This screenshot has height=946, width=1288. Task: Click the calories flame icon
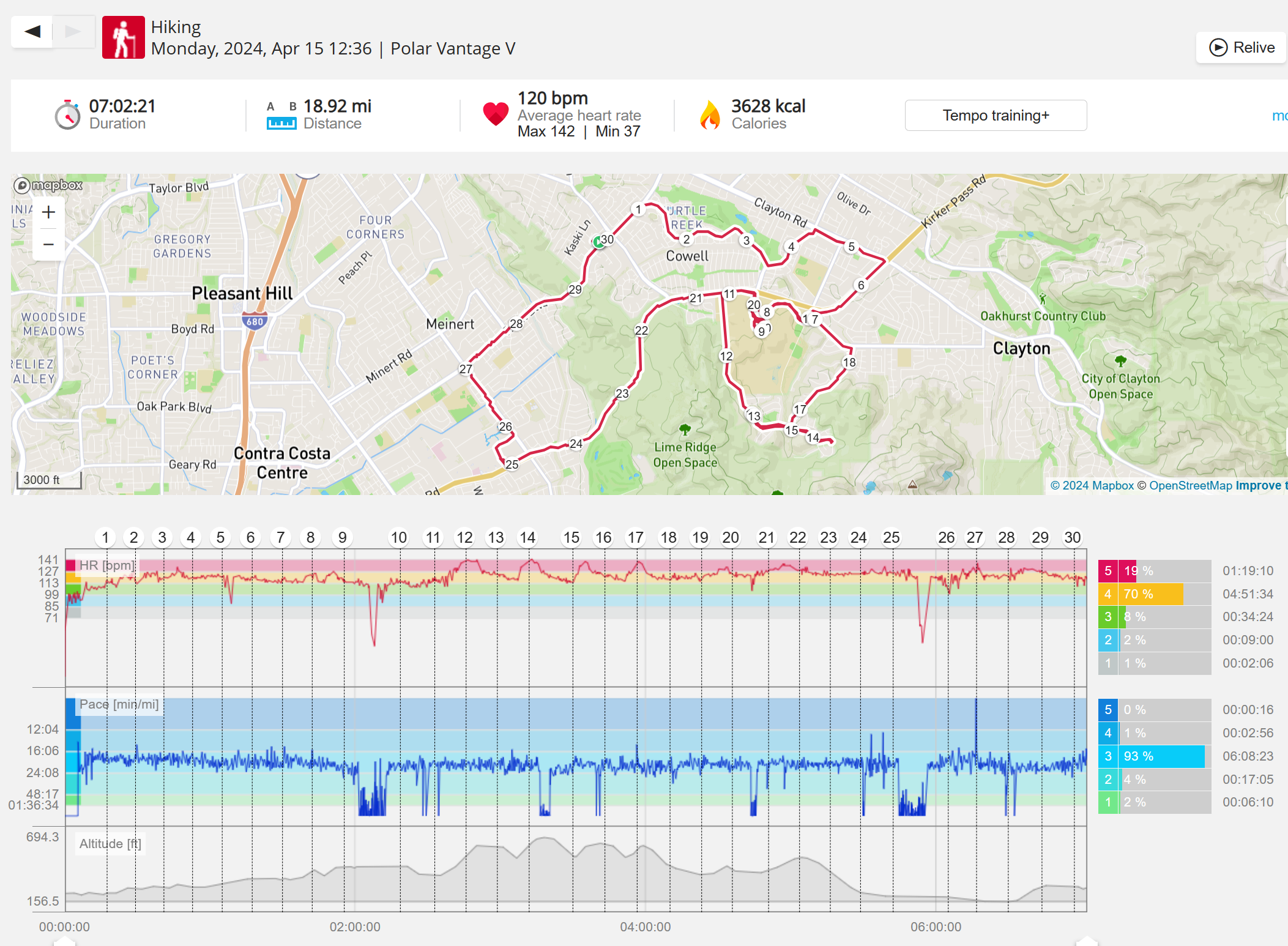point(710,114)
